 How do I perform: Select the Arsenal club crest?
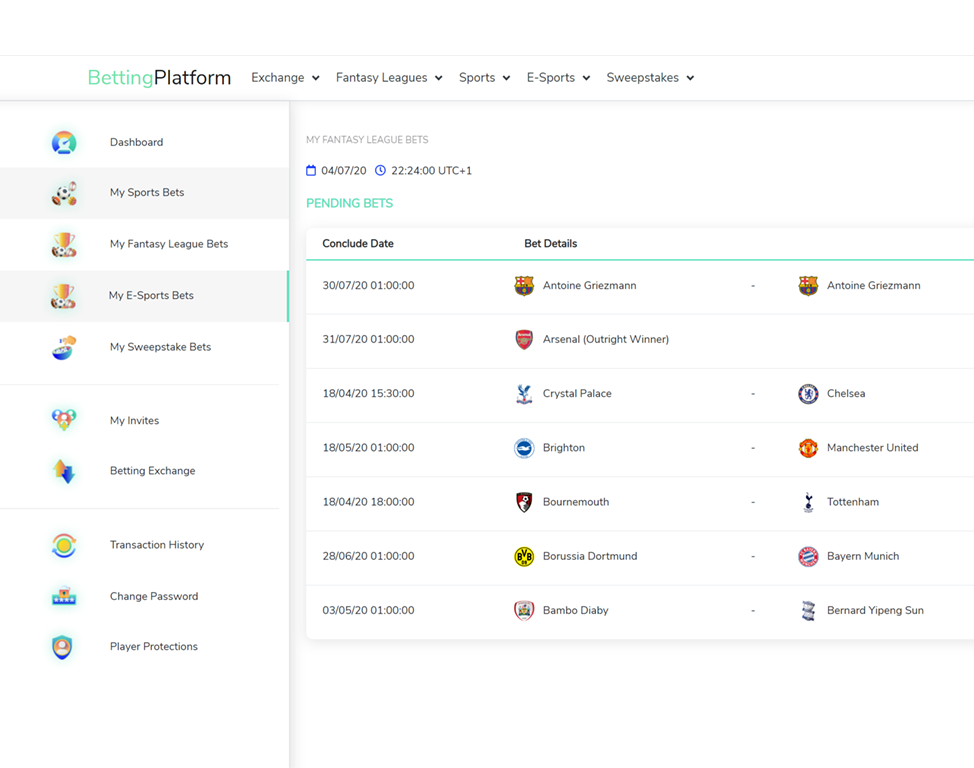pos(523,339)
